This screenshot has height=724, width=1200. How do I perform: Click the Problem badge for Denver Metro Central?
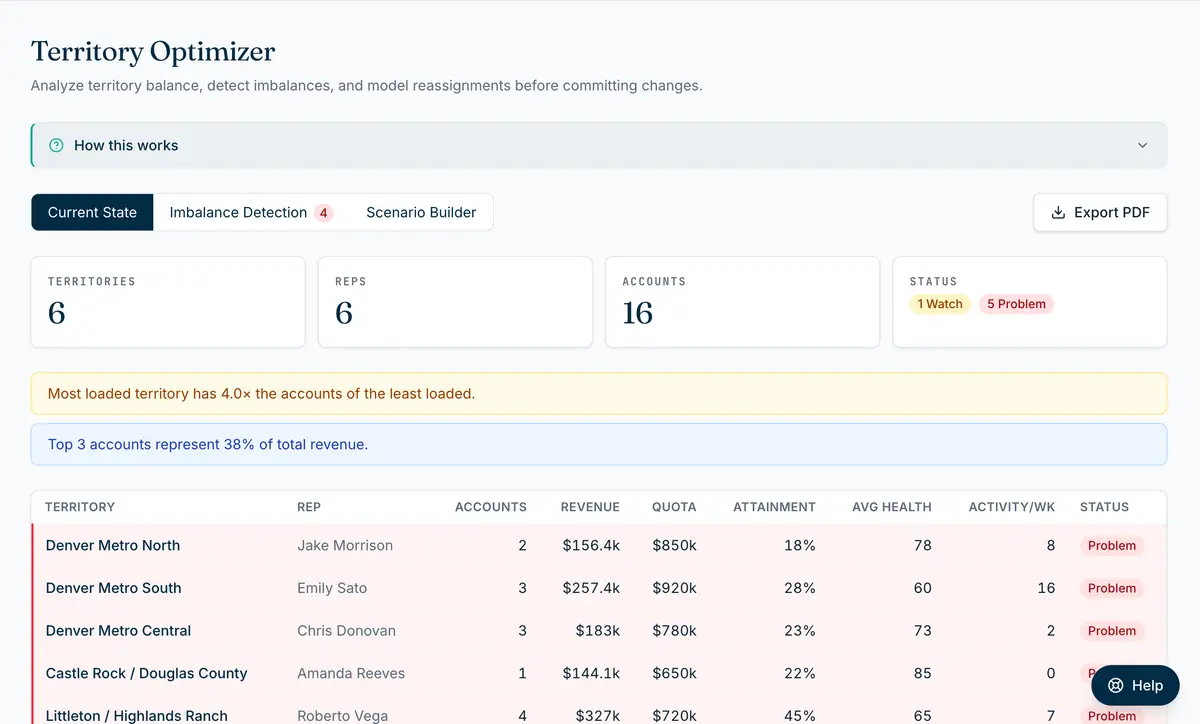[x=1112, y=631]
